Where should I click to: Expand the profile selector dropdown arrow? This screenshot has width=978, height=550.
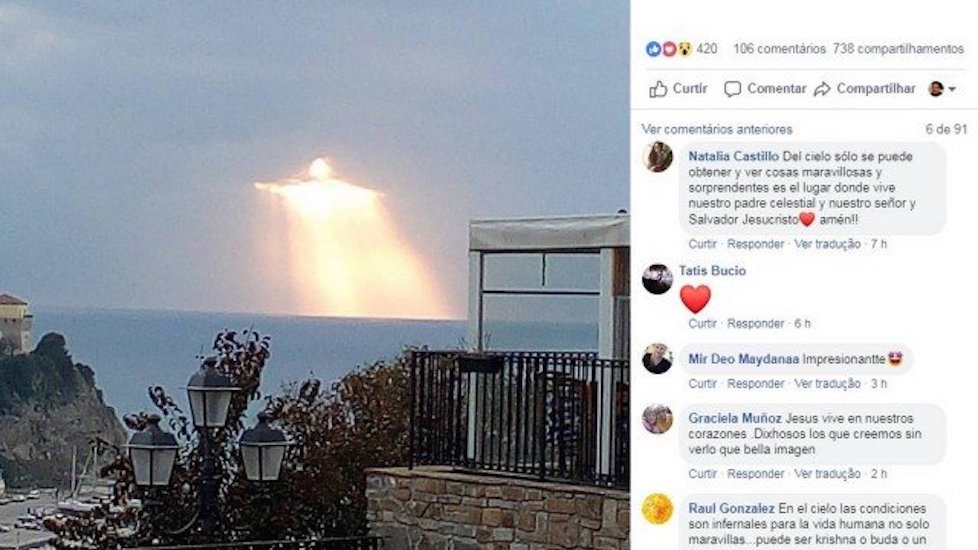(x=952, y=89)
